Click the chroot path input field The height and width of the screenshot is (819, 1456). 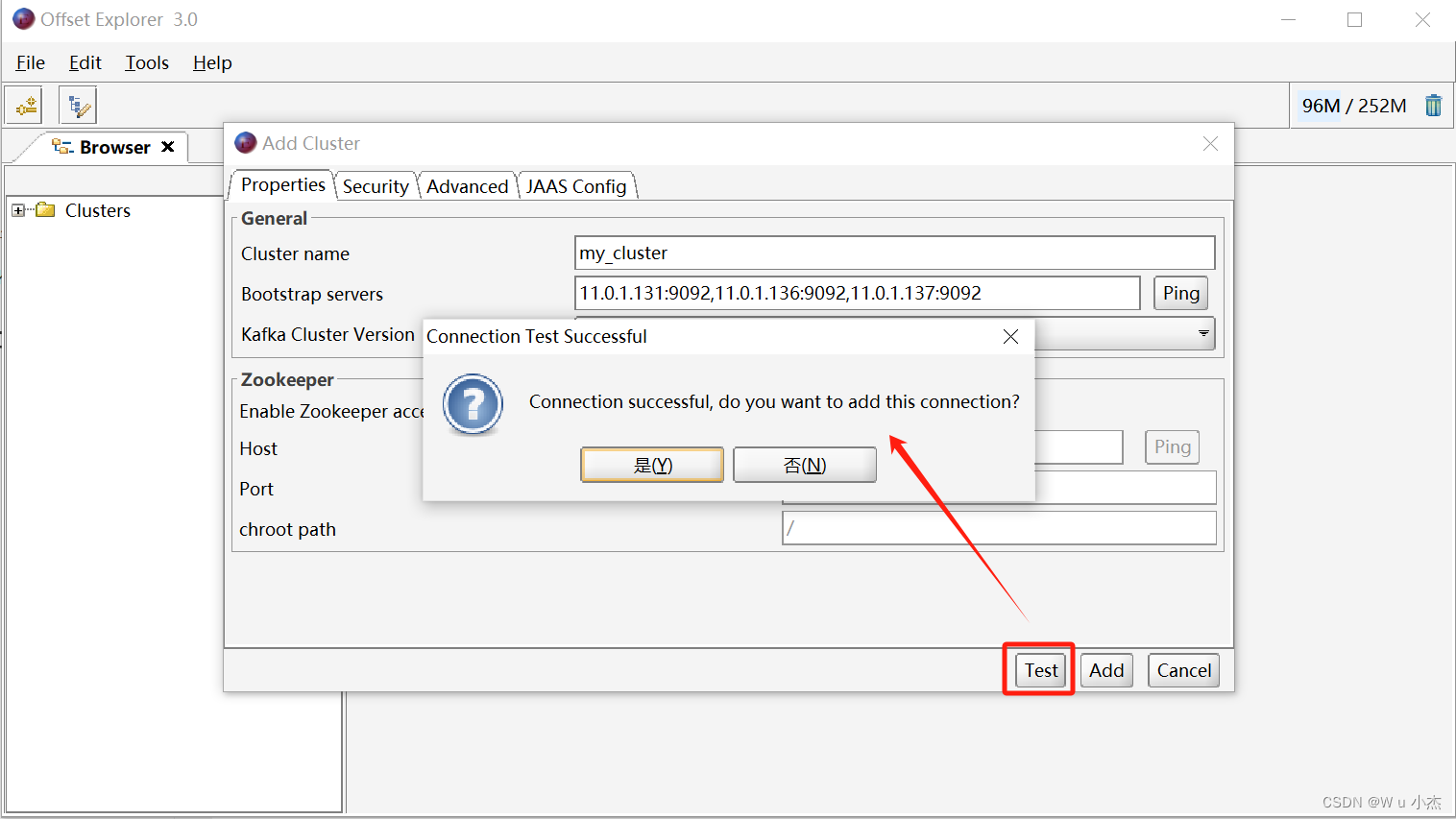click(x=999, y=528)
